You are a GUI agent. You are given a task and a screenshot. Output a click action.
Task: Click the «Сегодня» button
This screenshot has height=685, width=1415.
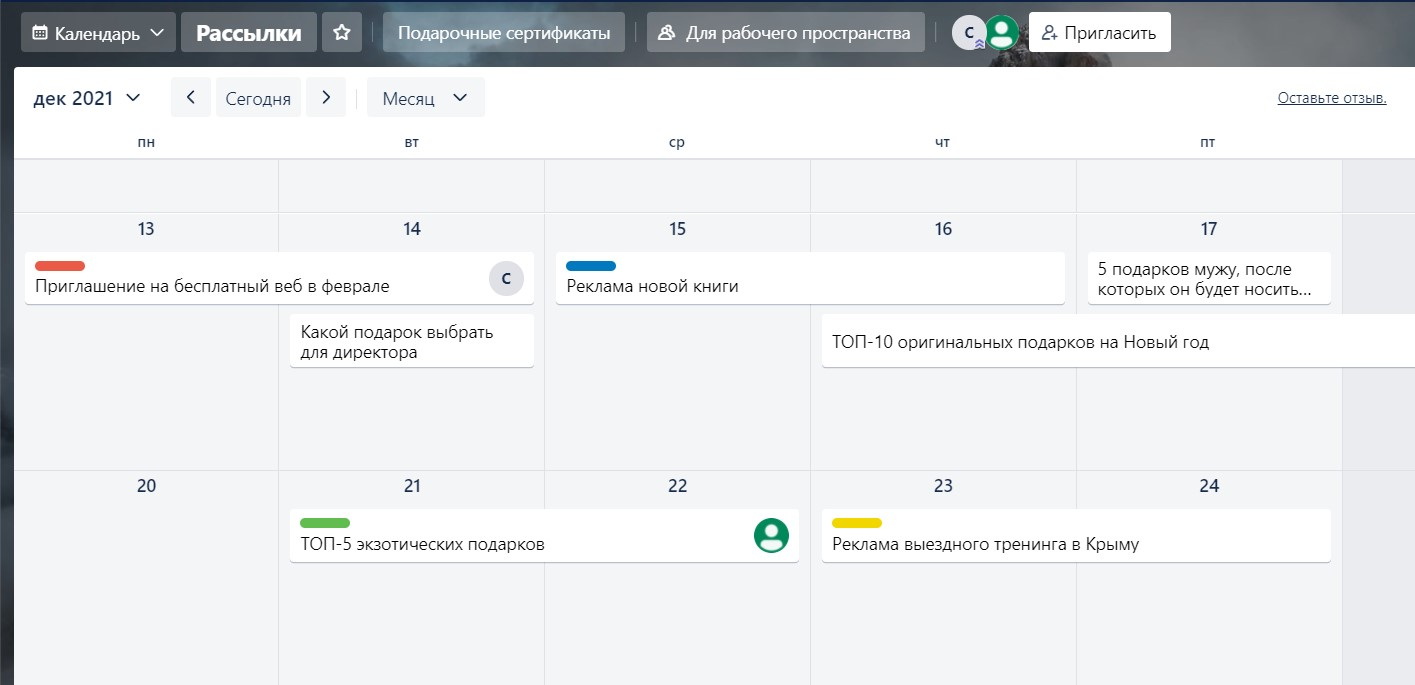tap(260, 97)
